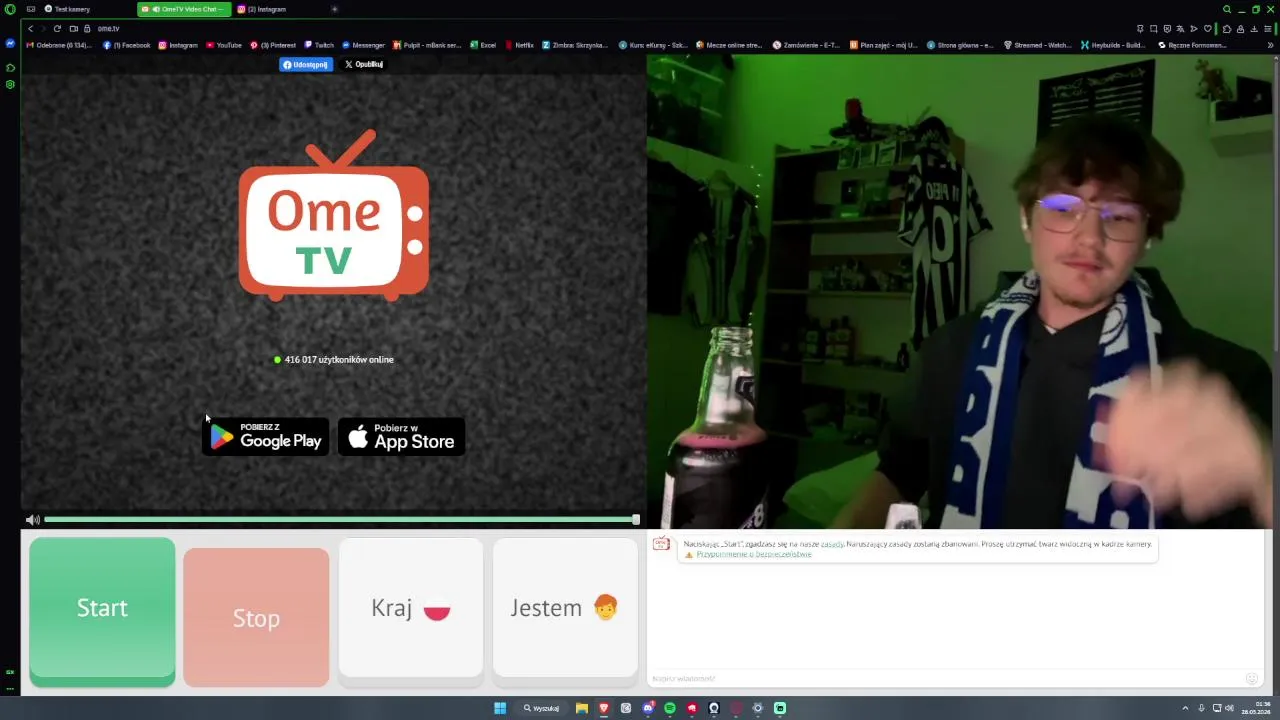
Task: Reload the ome.tv page
Action: tap(57, 28)
